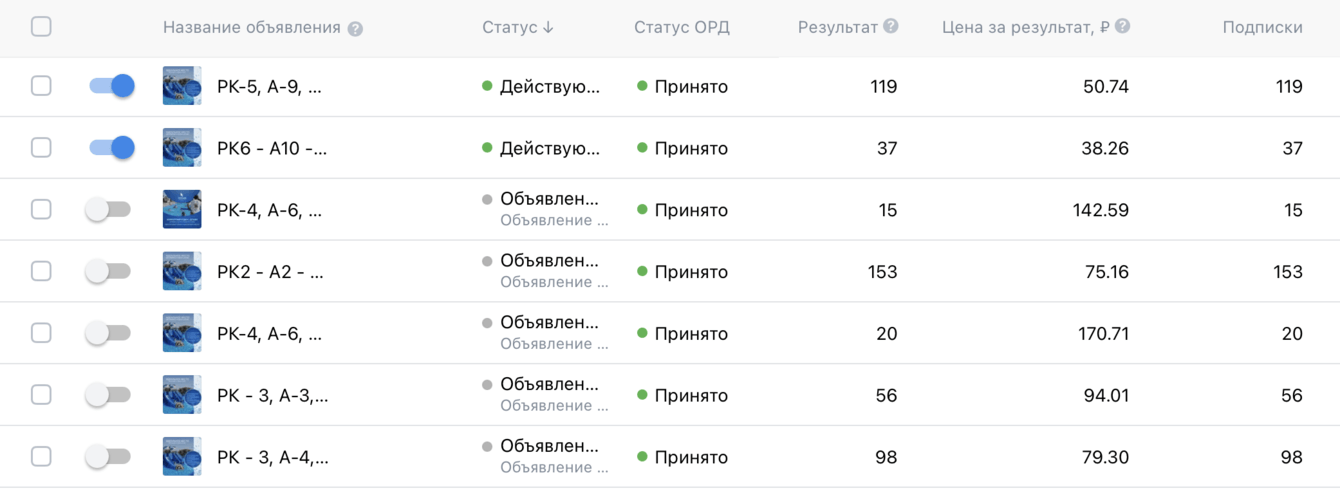Click help icon next to Название объявления

point(355,29)
